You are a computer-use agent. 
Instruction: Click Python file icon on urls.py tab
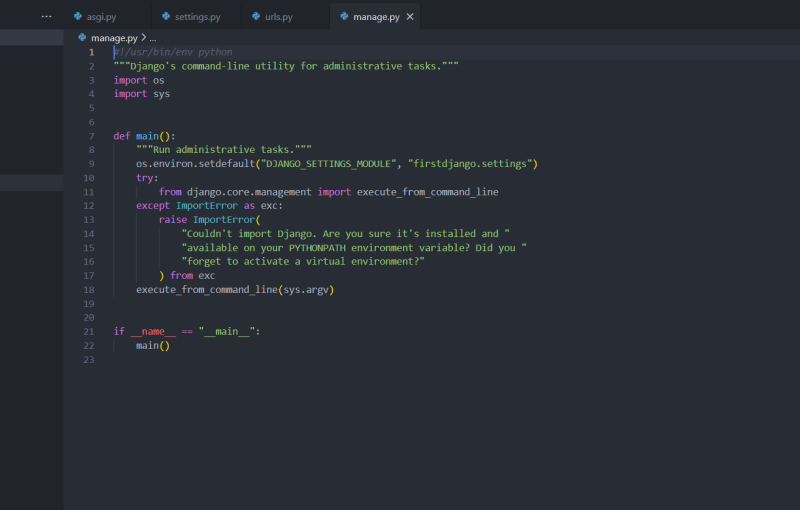(256, 16)
